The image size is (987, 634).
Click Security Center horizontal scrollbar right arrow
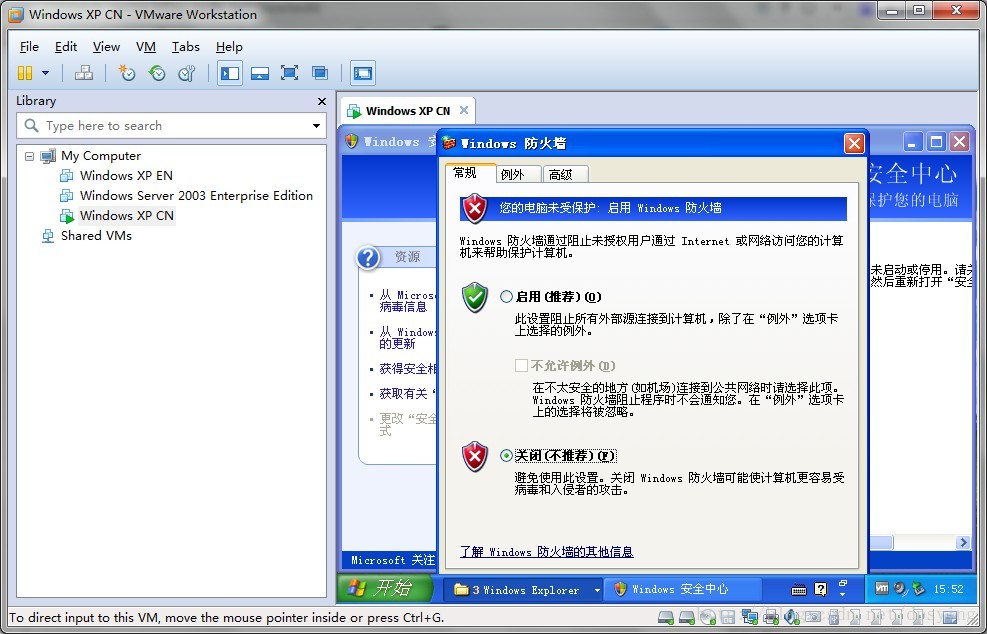[963, 542]
